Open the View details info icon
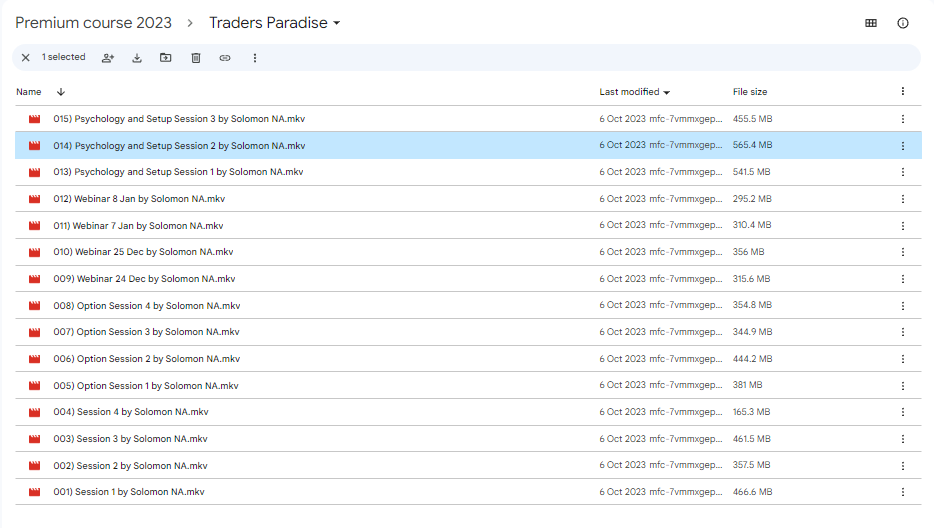This screenshot has height=528, width=934. [x=903, y=23]
